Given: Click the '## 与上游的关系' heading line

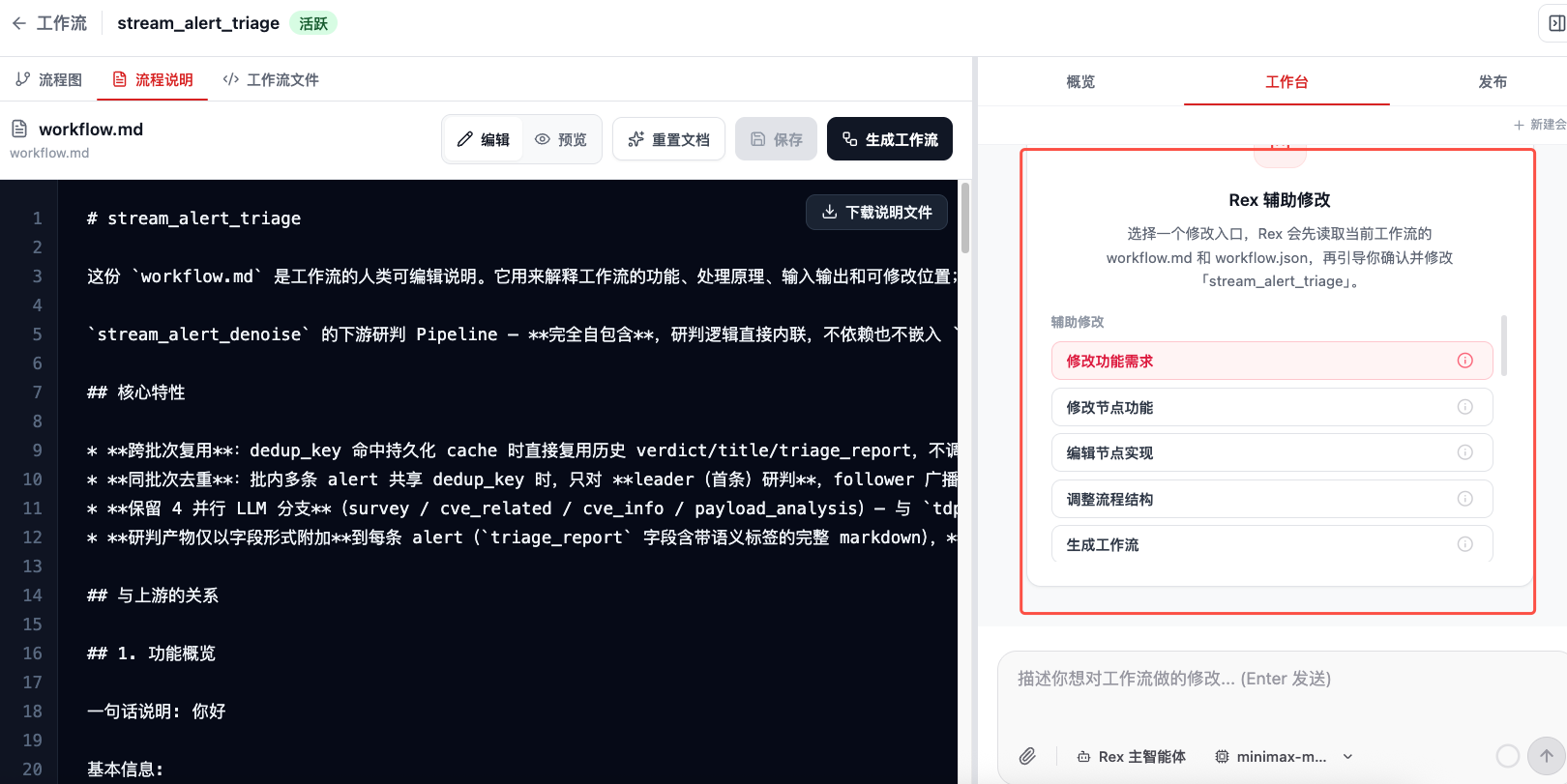Looking at the screenshot, I should [x=152, y=595].
